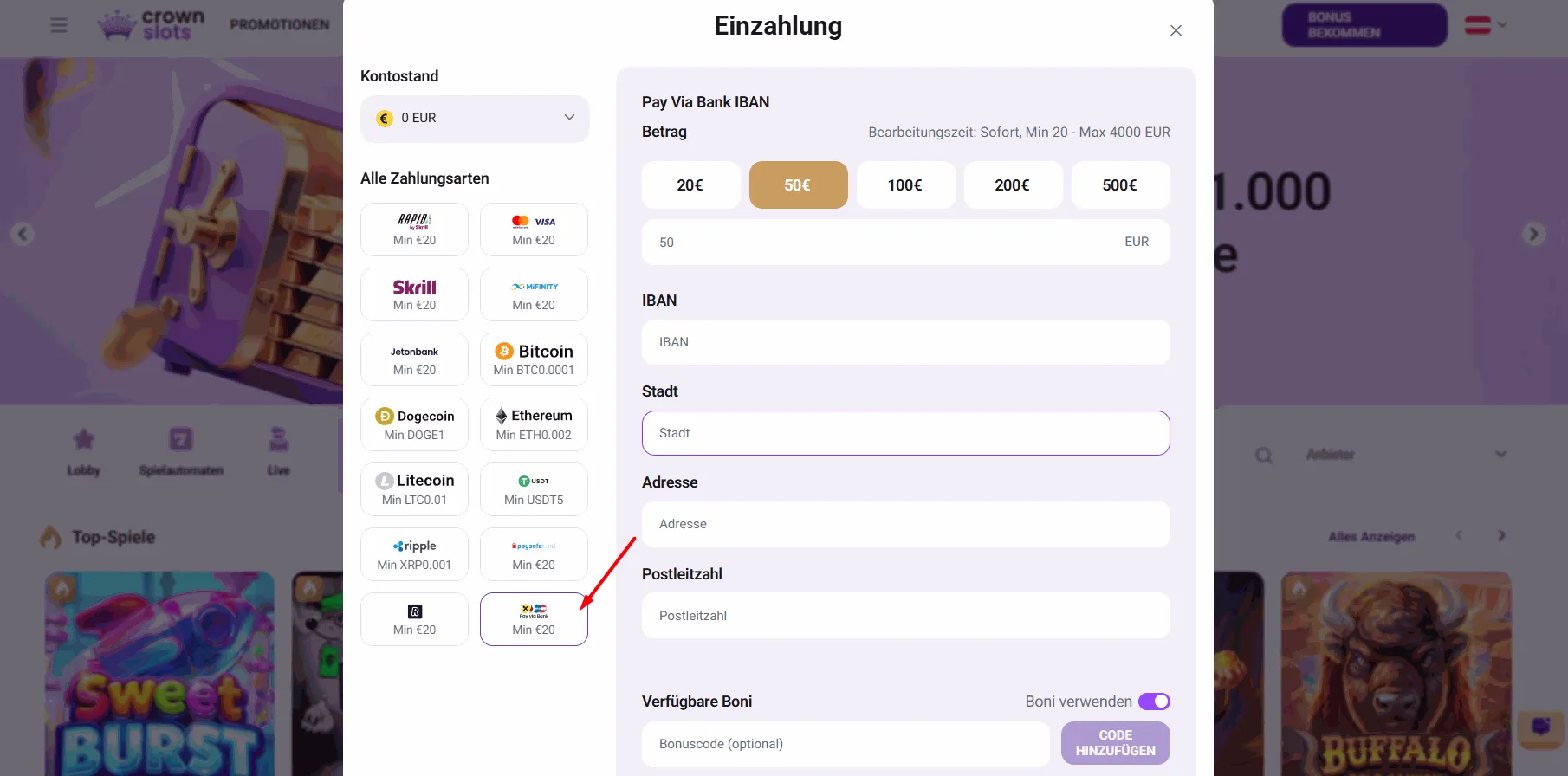Select Skrill as payment method

click(x=414, y=294)
